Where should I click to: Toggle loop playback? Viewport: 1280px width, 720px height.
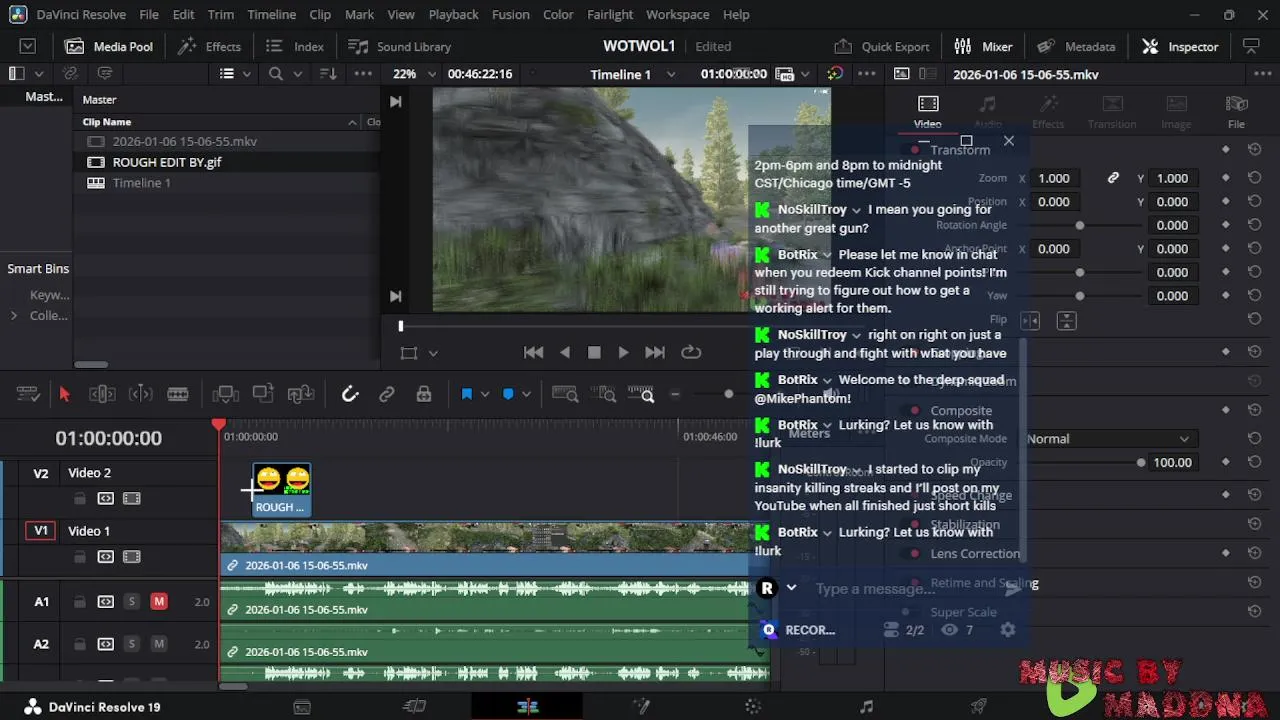click(x=690, y=352)
